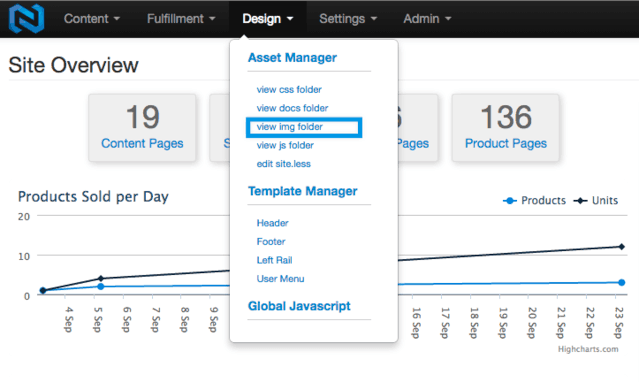This screenshot has width=639, height=382.
Task: Expand the Admin dropdown menu
Action: (x=427, y=19)
